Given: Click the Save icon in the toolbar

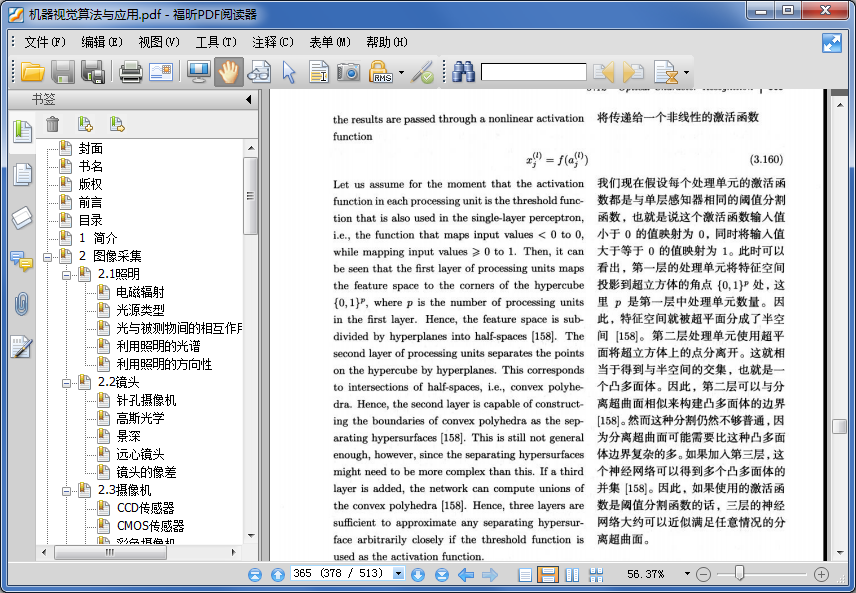Looking at the screenshot, I should point(63,72).
